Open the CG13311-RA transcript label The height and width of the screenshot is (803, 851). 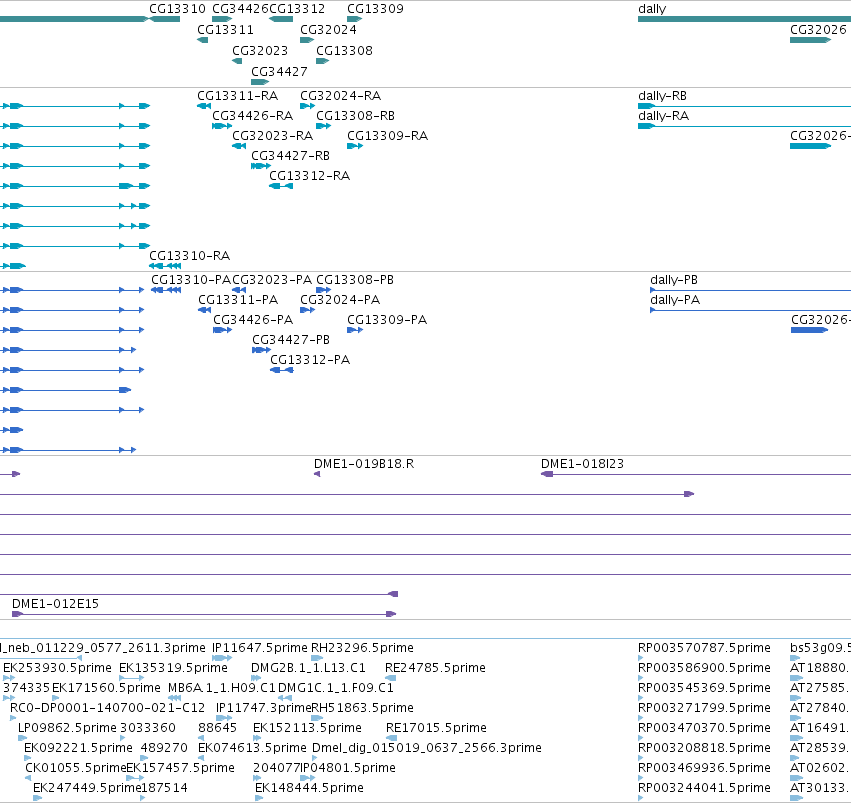click(x=237, y=95)
